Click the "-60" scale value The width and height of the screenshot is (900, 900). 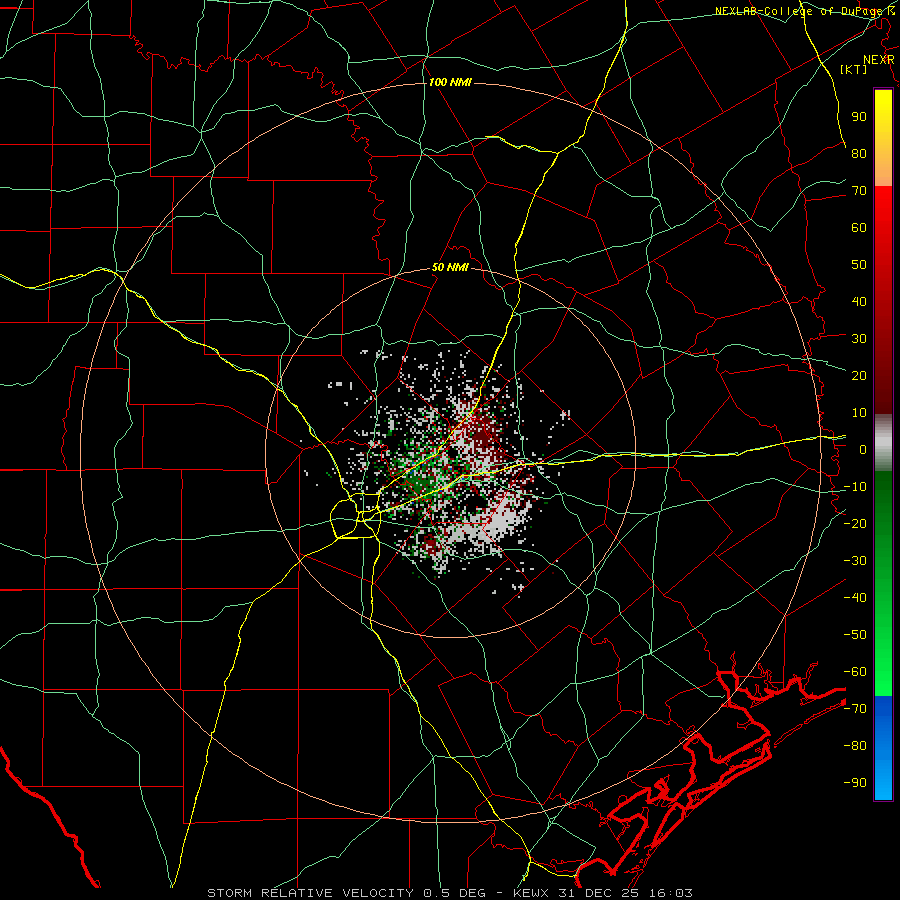pyautogui.click(x=855, y=672)
